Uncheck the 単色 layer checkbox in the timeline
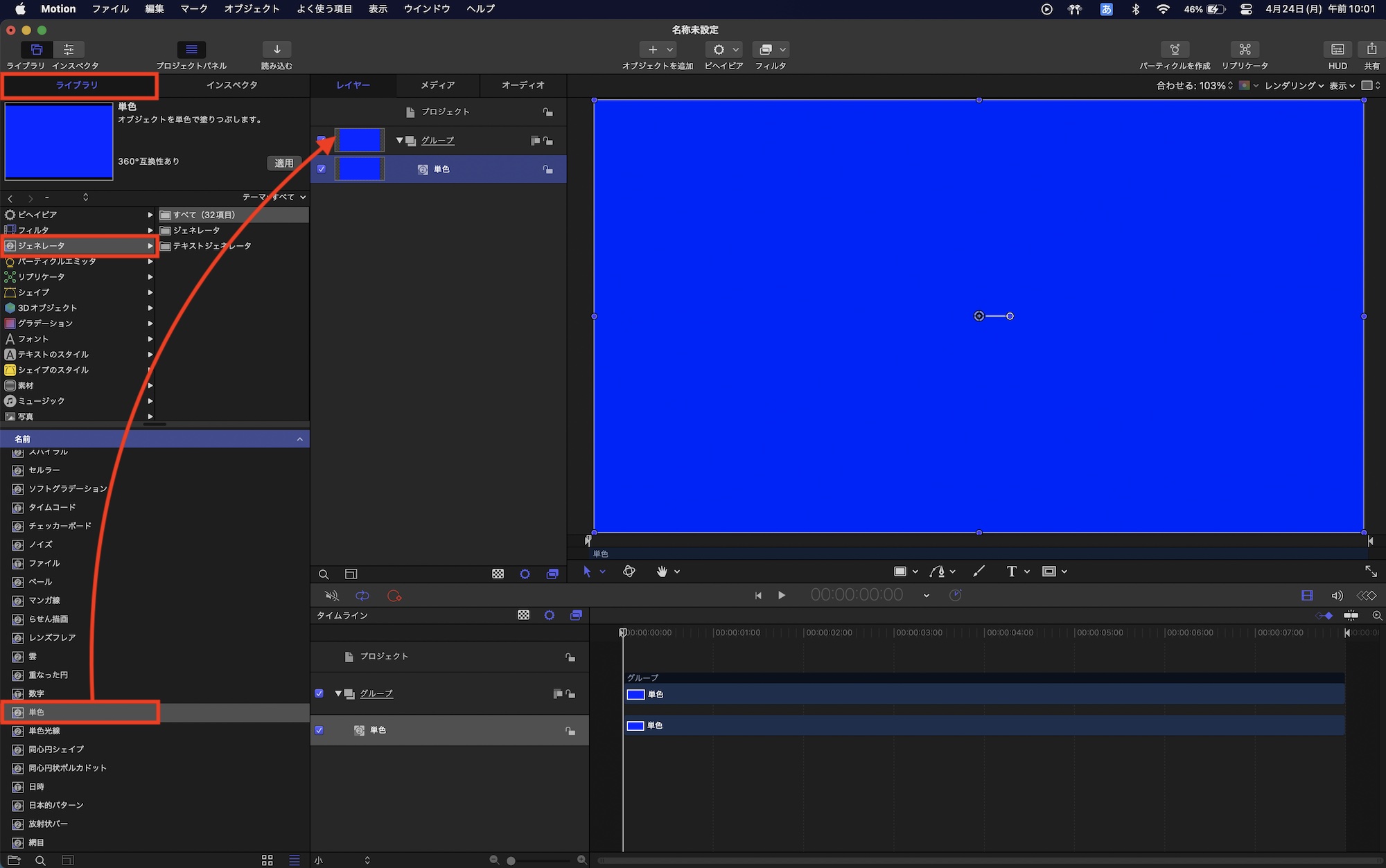1386x868 pixels. (x=319, y=730)
